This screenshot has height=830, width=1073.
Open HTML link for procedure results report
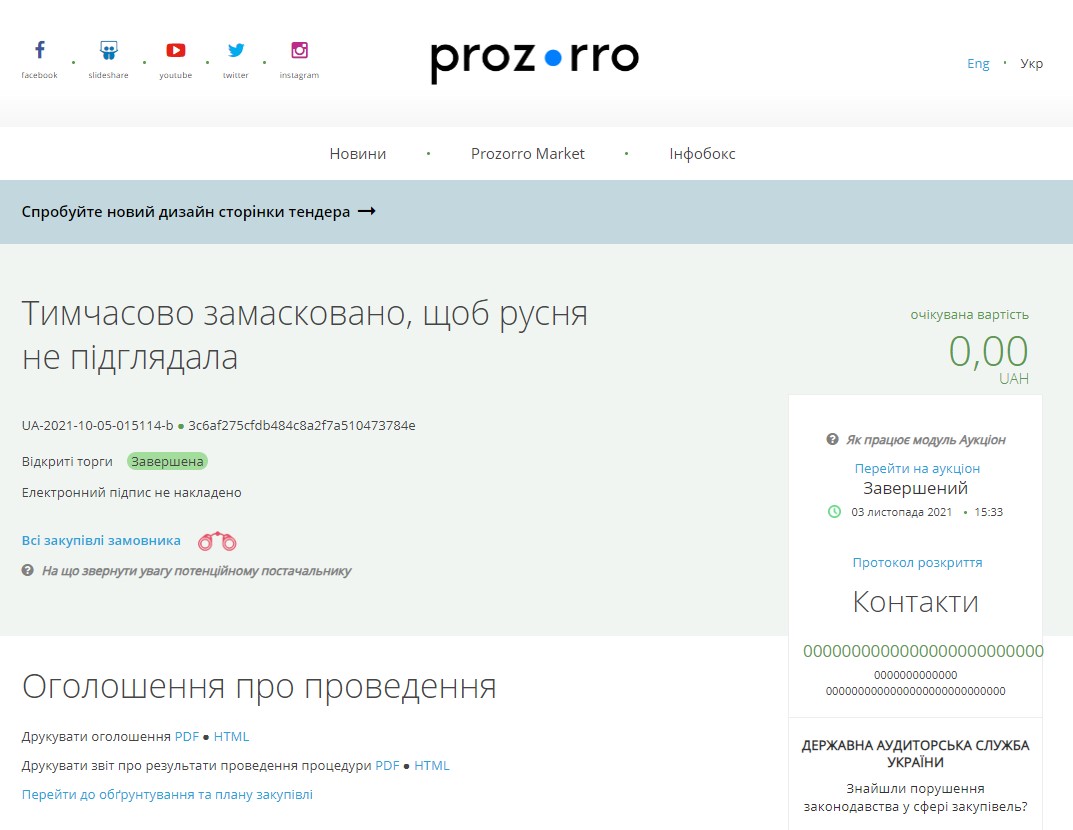432,766
